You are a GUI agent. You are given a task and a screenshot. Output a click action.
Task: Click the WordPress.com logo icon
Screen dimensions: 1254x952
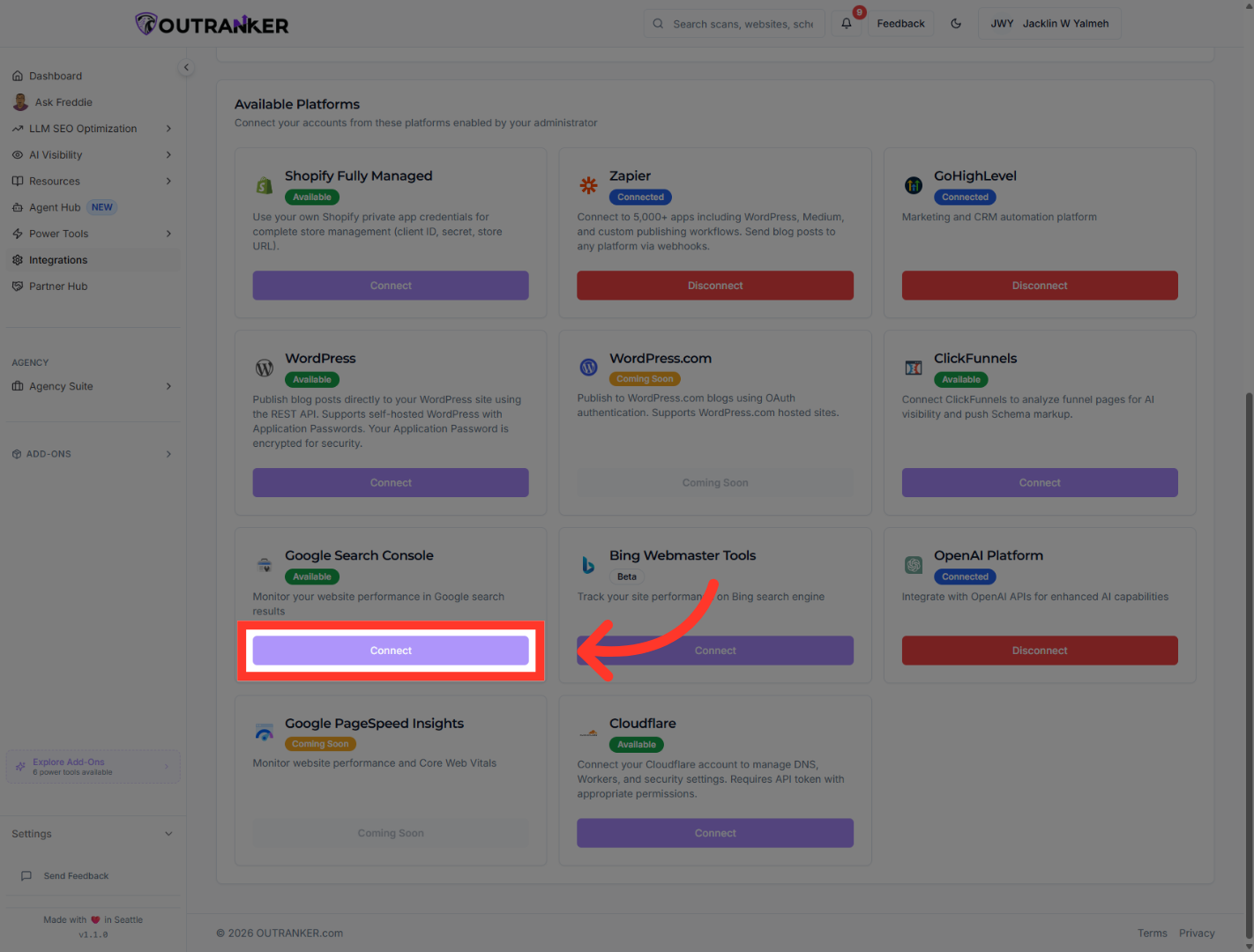click(588, 368)
